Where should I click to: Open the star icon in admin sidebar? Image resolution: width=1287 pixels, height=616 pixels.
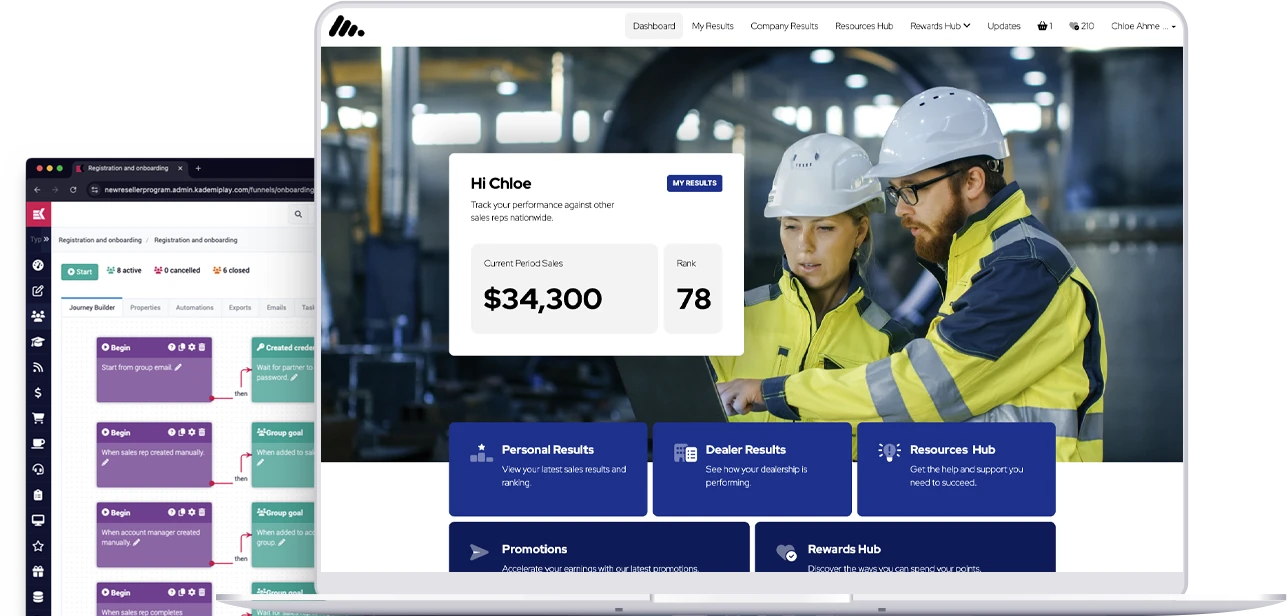point(38,546)
